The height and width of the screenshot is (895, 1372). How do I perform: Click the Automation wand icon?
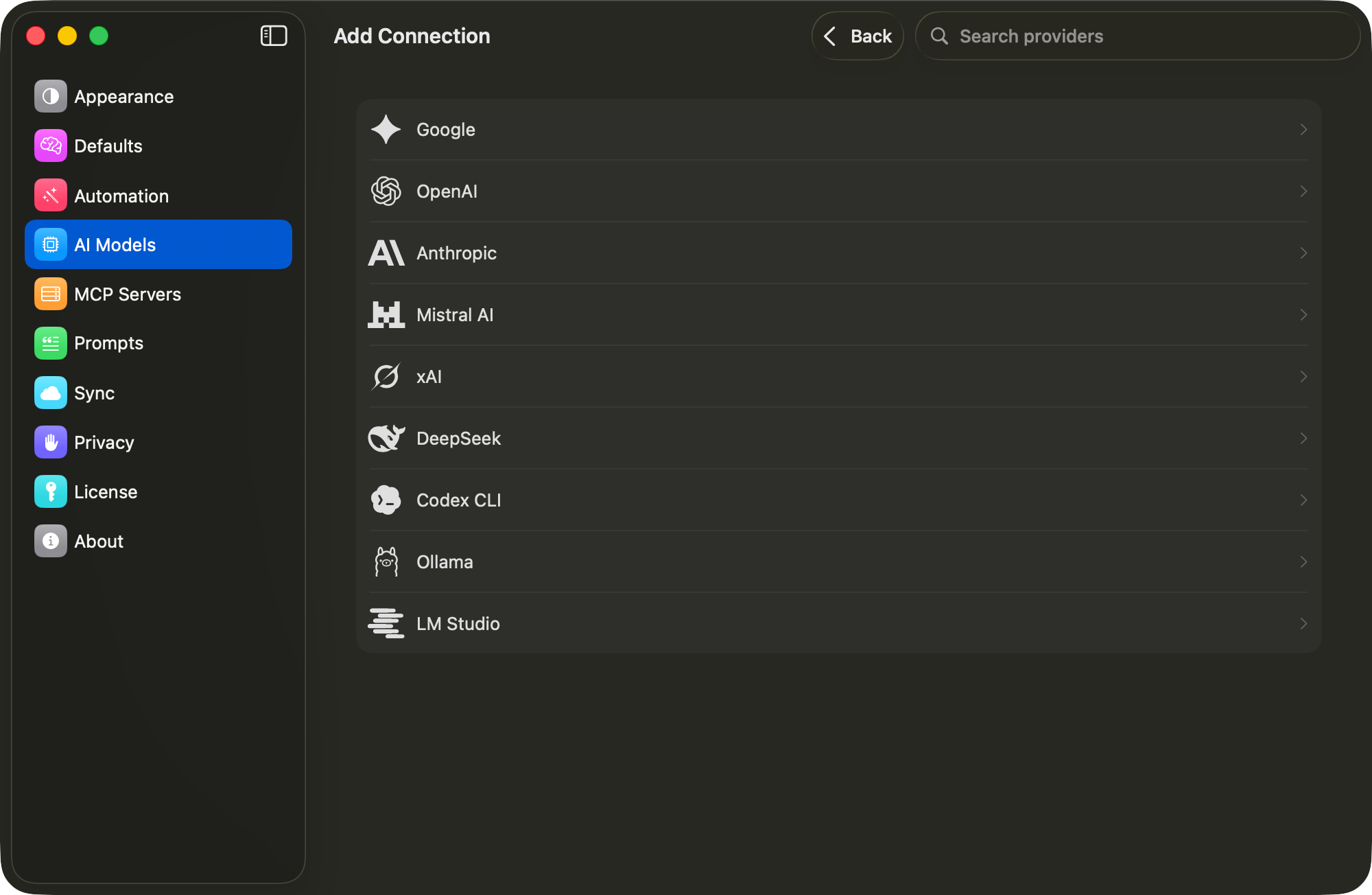tap(51, 196)
